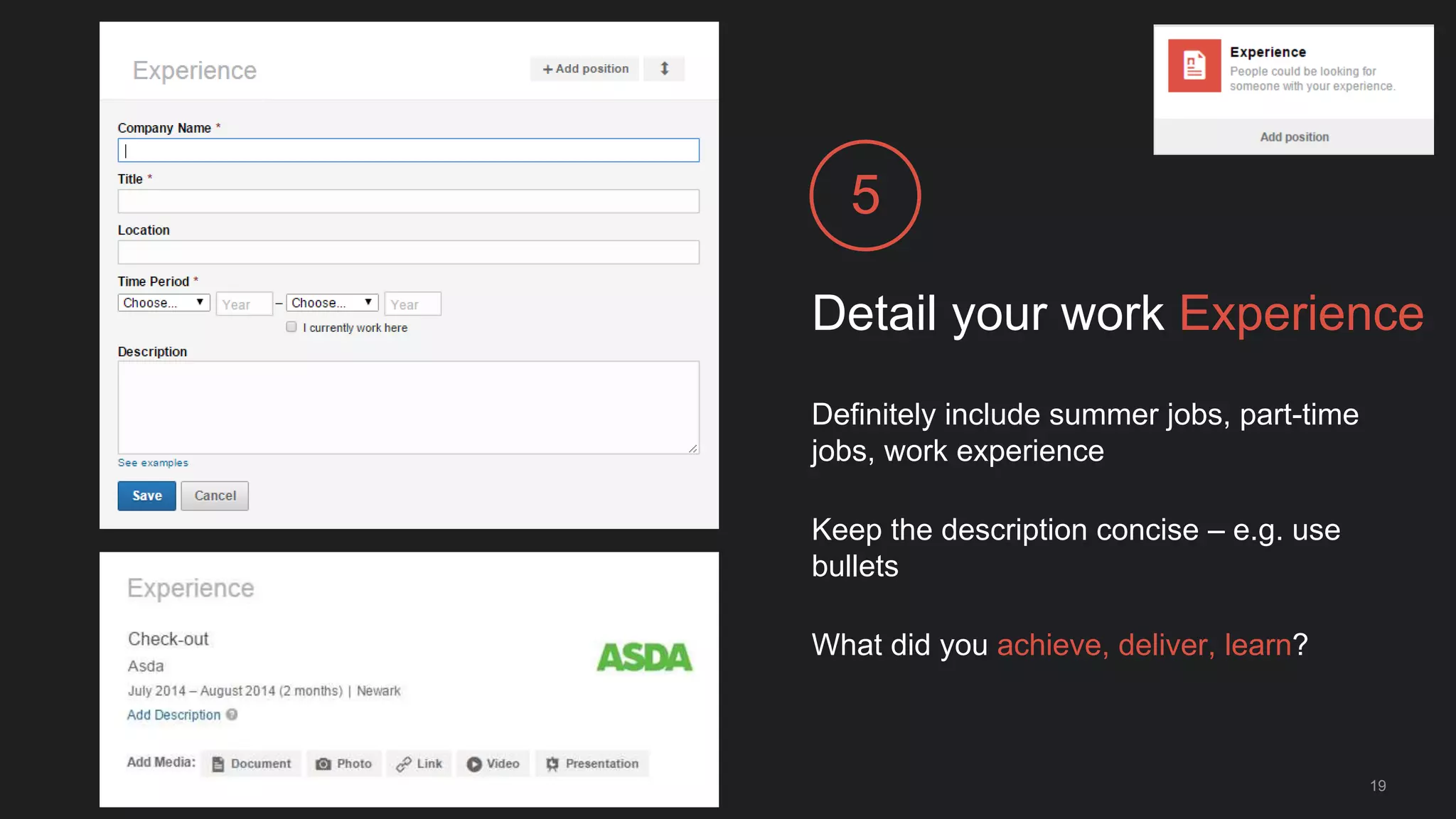Cancel the experience form
This screenshot has height=819, width=1456.
[215, 496]
